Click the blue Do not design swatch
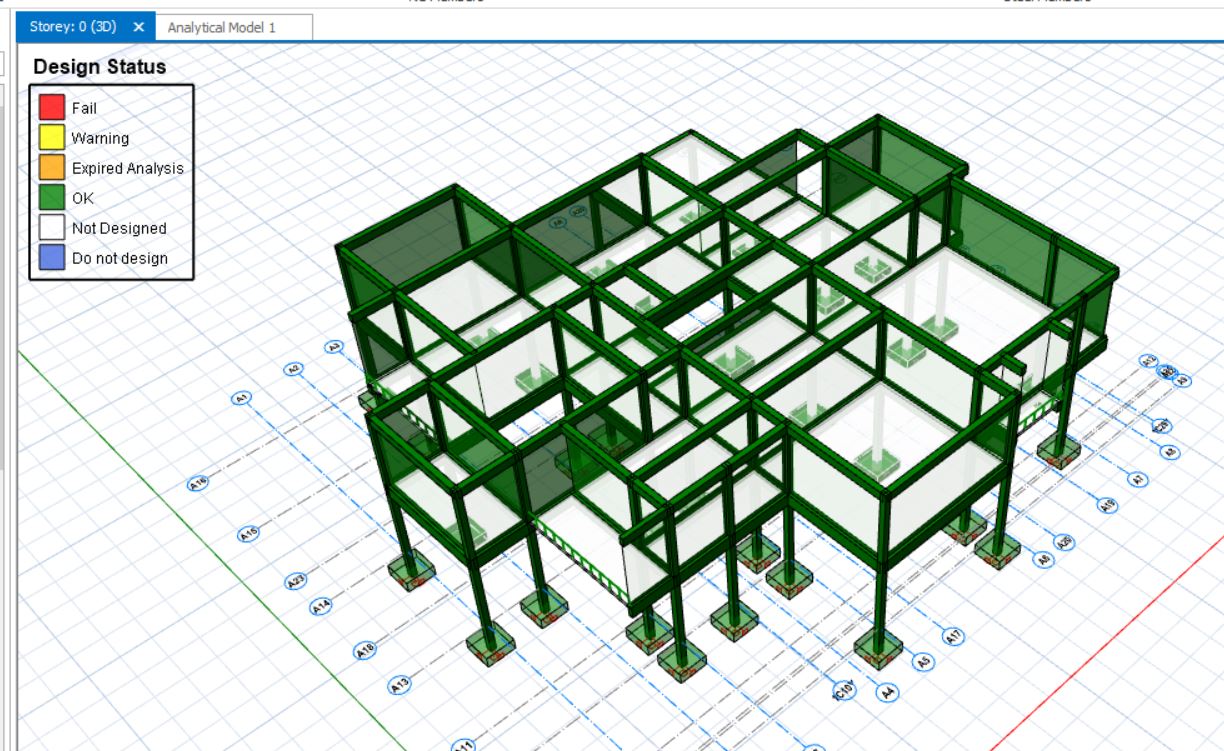Image resolution: width=1224 pixels, height=751 pixels. [x=52, y=258]
